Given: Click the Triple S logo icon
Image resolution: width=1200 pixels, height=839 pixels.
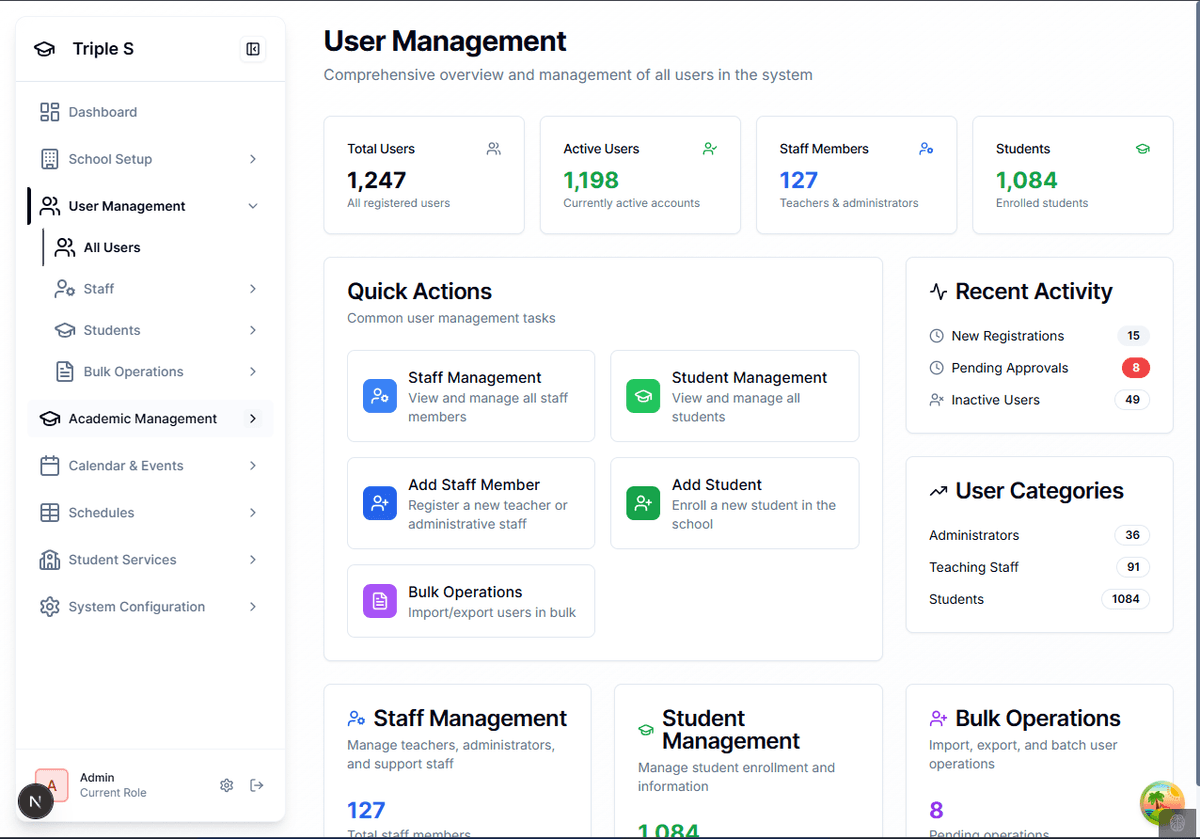Looking at the screenshot, I should pyautogui.click(x=43, y=48).
